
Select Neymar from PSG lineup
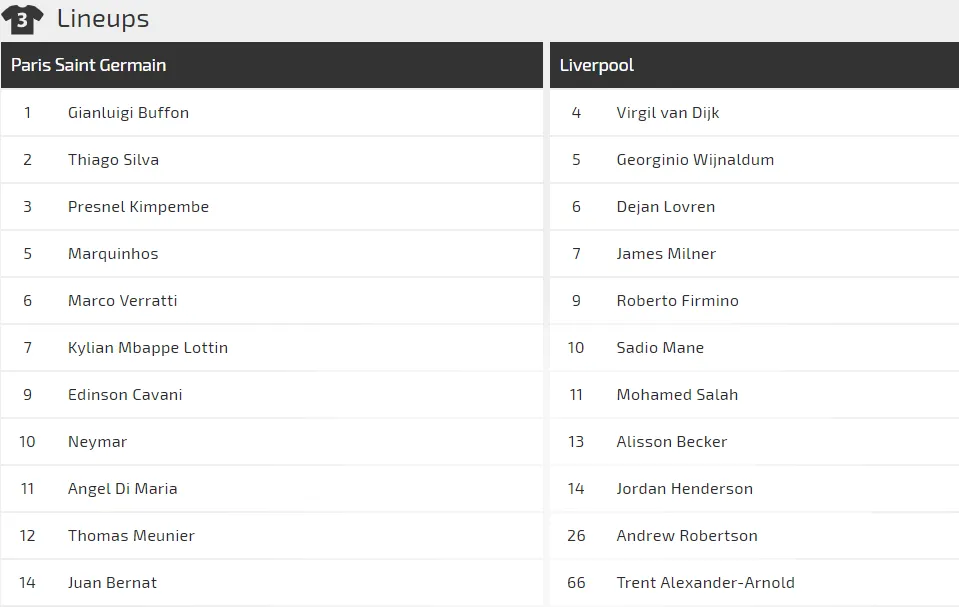[272, 442]
